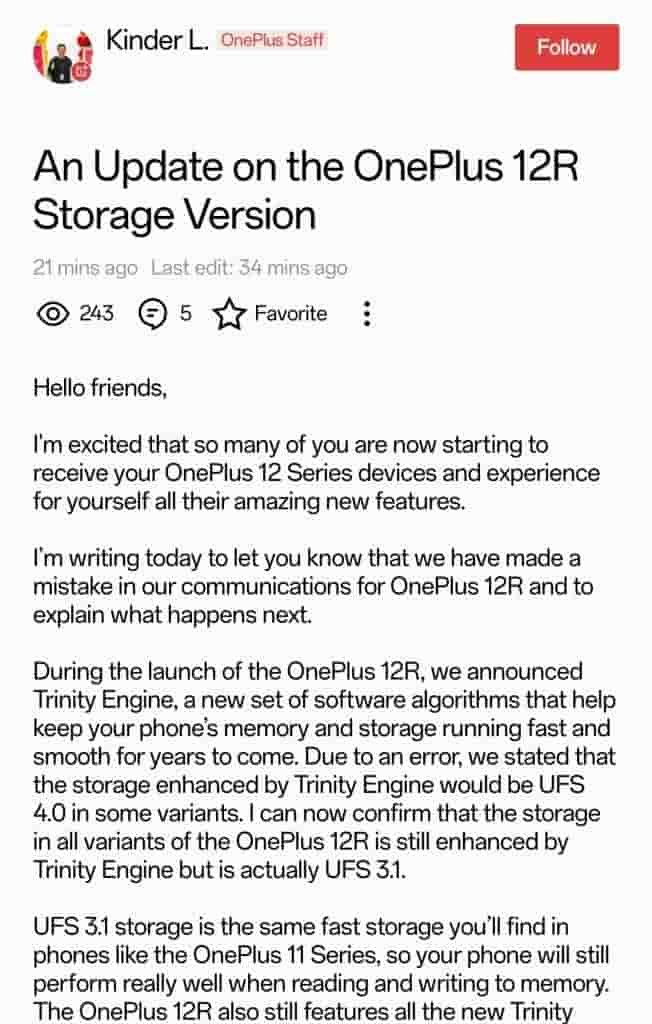Open the author name Kinder L.

click(x=156, y=43)
